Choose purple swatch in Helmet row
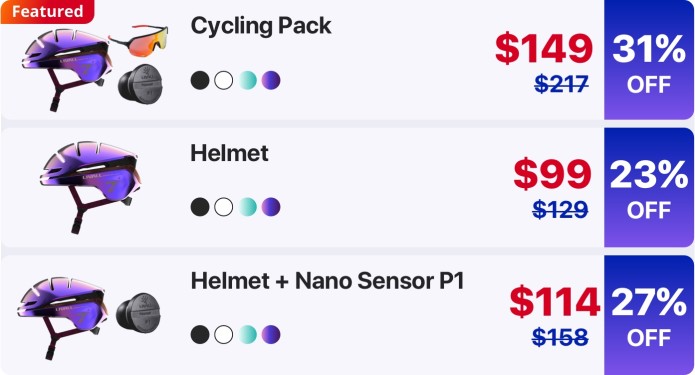695x375 pixels. tap(271, 207)
